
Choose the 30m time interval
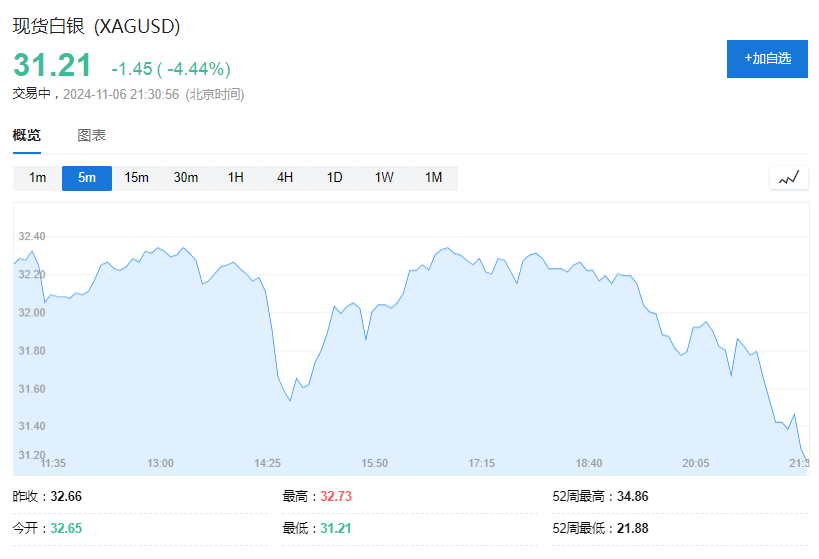tap(186, 178)
